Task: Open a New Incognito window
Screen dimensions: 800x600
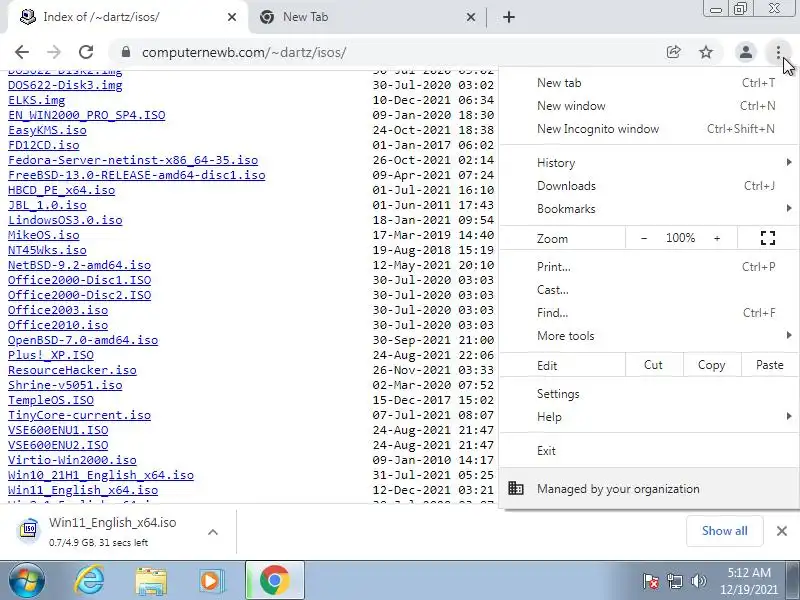Action: 649,129
